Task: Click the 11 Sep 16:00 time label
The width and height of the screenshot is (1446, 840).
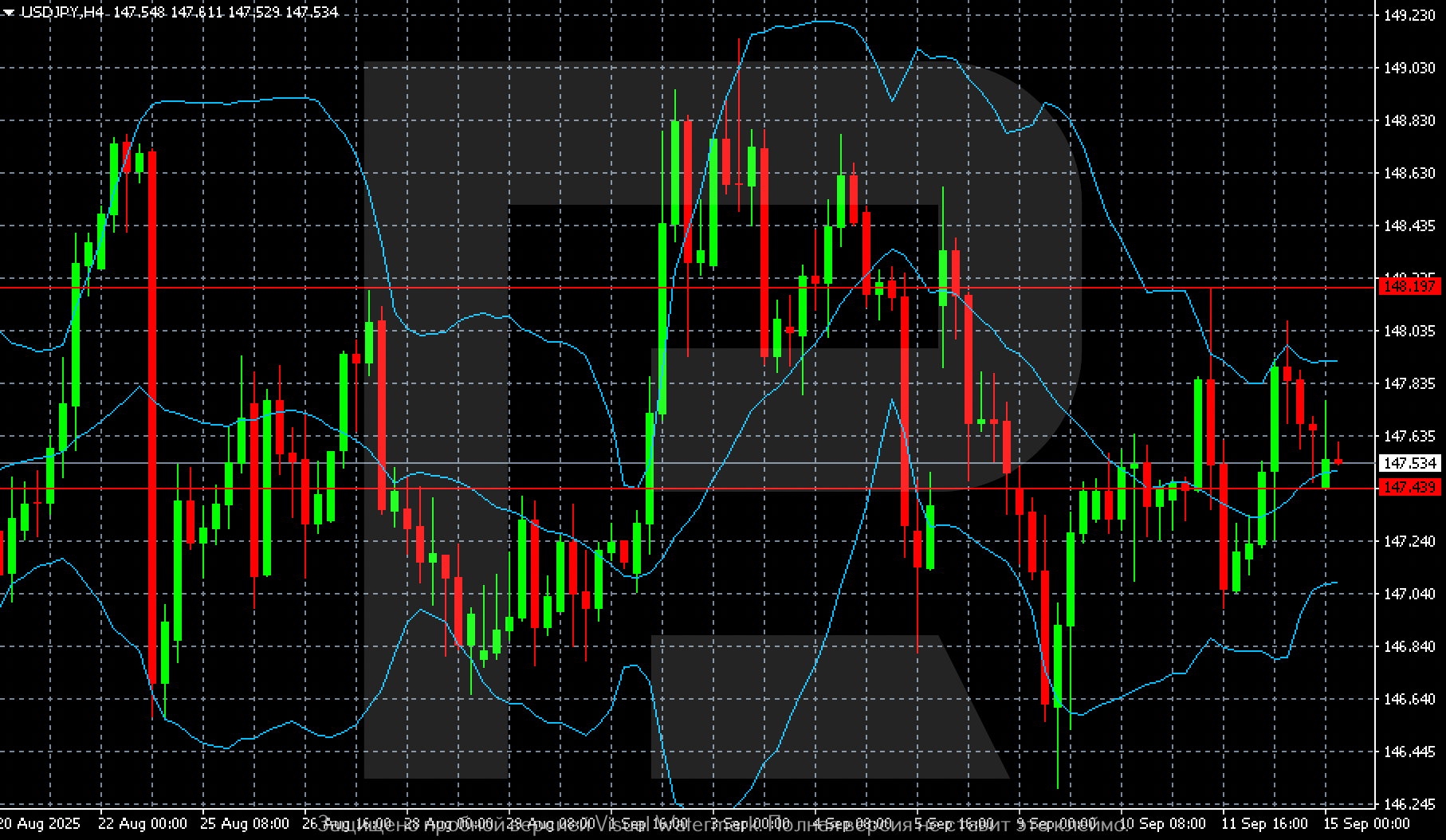Action: click(1265, 823)
